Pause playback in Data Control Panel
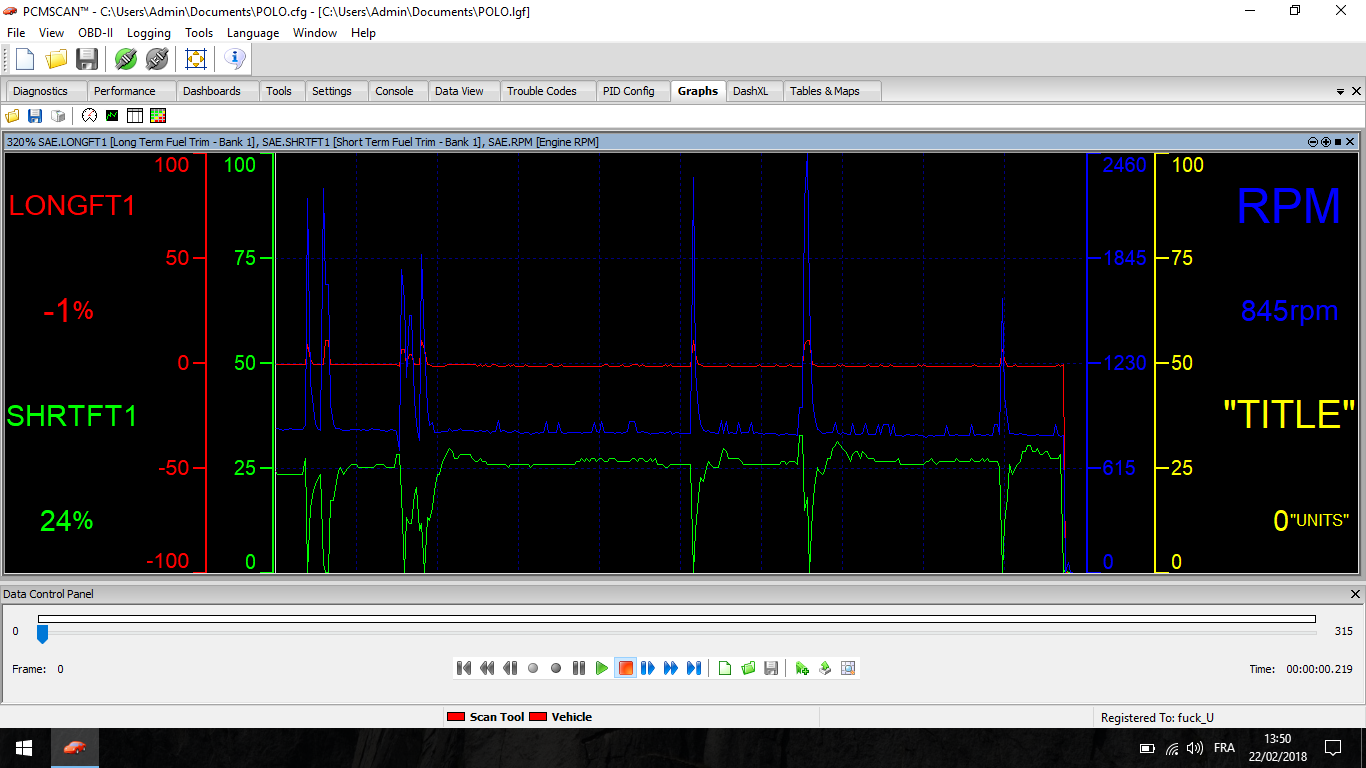 point(579,668)
